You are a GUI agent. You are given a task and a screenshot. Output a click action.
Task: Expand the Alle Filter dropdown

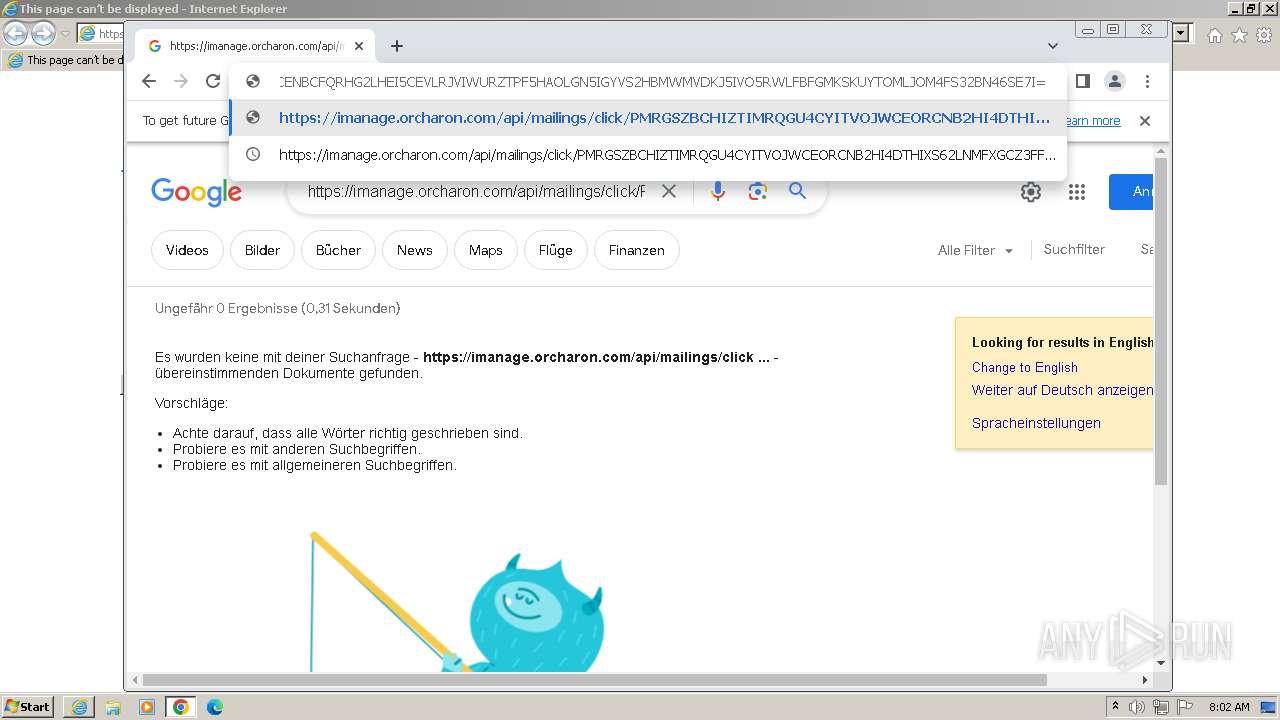pyautogui.click(x=975, y=251)
